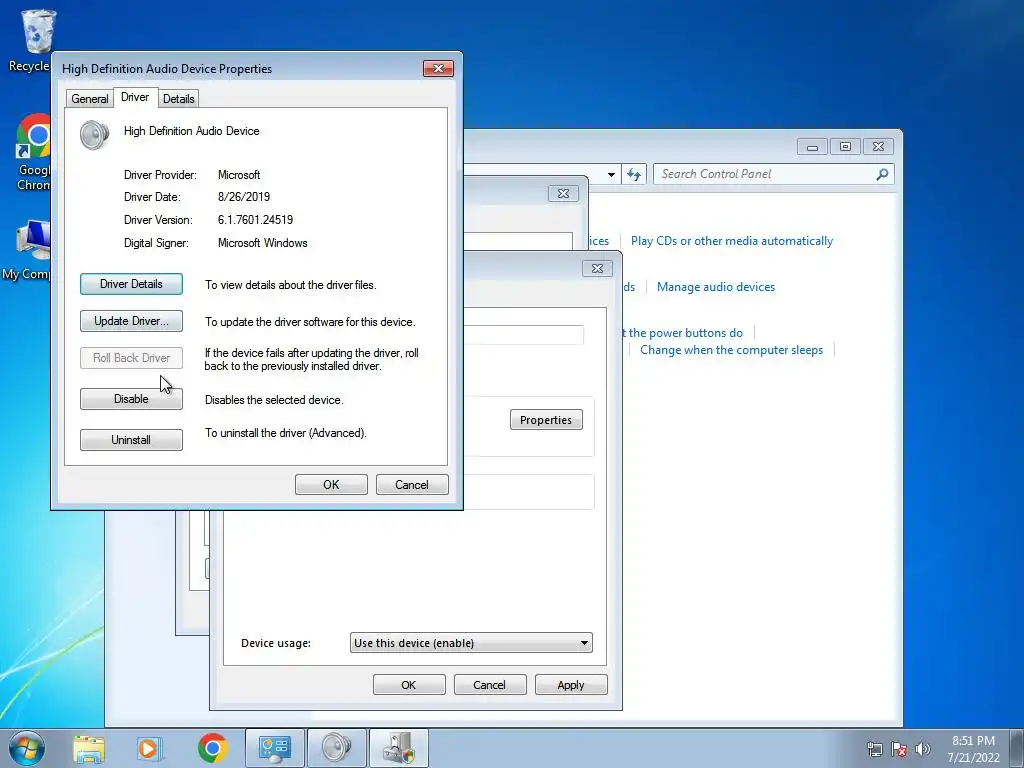Screen dimensions: 1024x768
Task: Open the Details tab
Action: [178, 99]
